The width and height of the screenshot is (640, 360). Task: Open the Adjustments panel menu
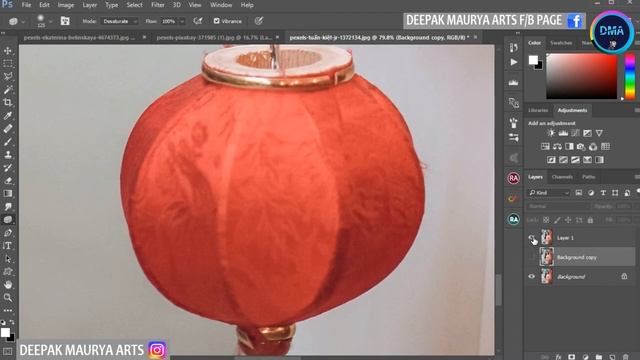637,110
